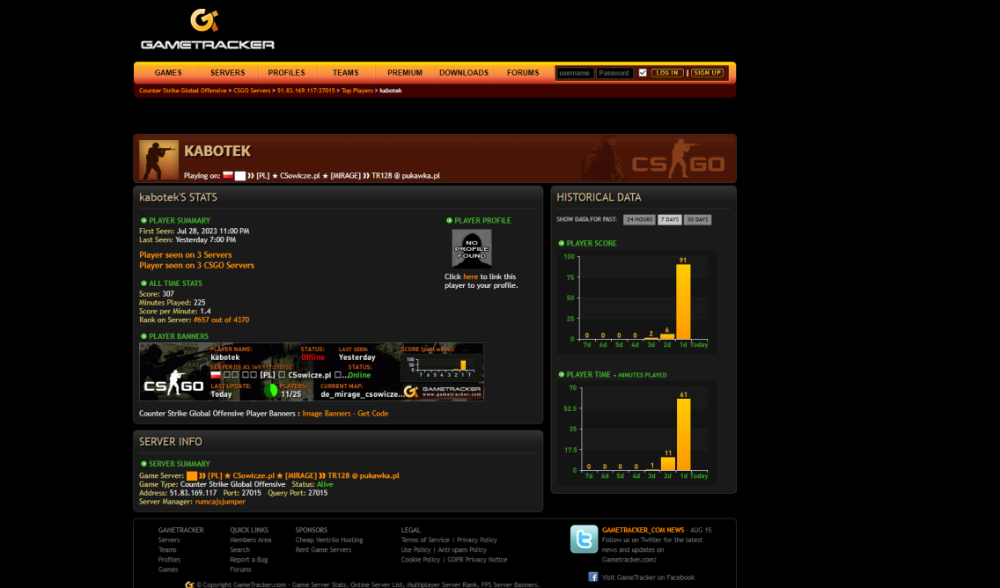
Task: Open the GAMES menu in the navigation bar
Action: [168, 73]
